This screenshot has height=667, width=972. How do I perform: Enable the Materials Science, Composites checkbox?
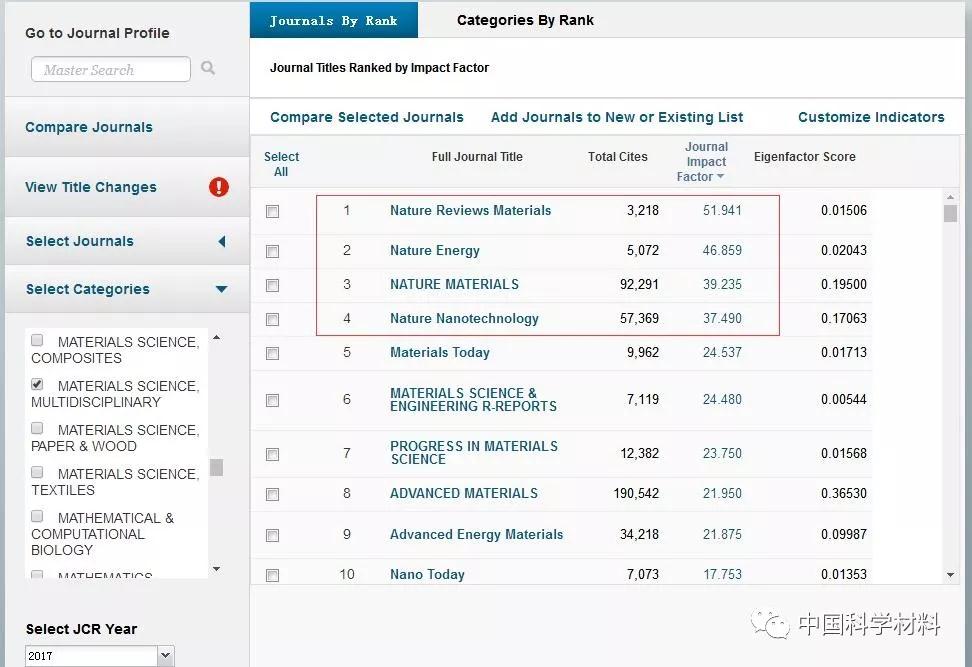37,341
